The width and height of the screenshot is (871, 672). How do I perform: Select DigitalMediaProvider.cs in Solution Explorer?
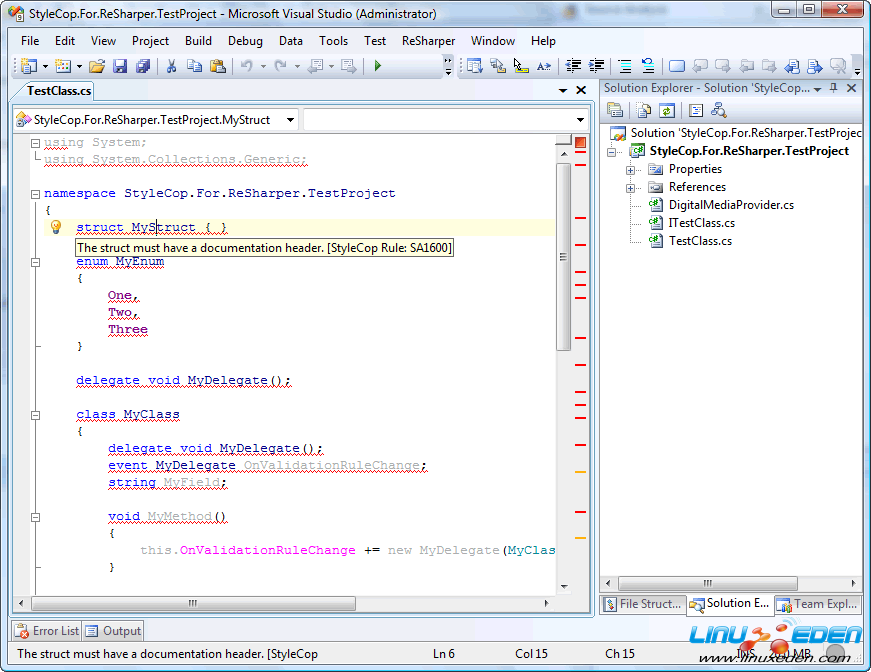coord(731,205)
